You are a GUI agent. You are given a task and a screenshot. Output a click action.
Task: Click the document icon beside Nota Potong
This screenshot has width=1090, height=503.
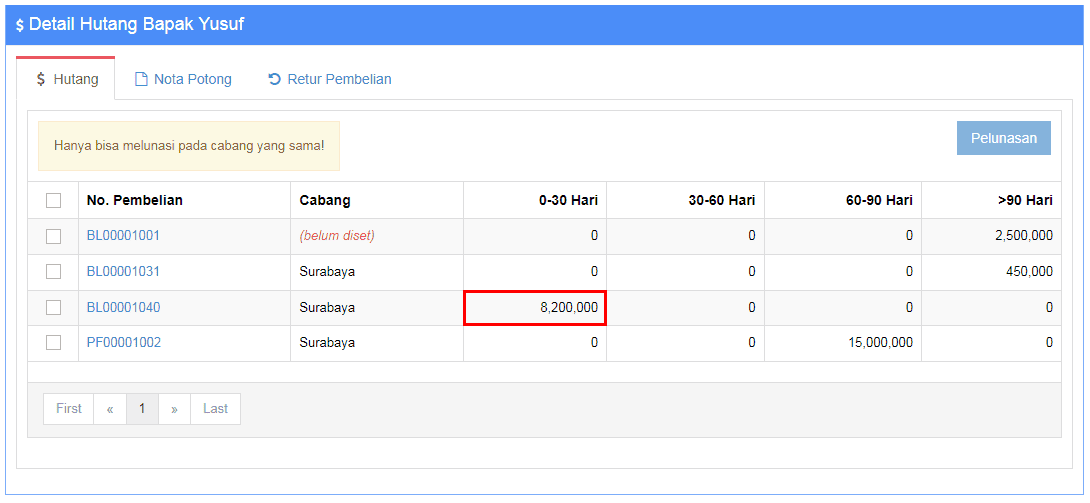click(x=141, y=79)
